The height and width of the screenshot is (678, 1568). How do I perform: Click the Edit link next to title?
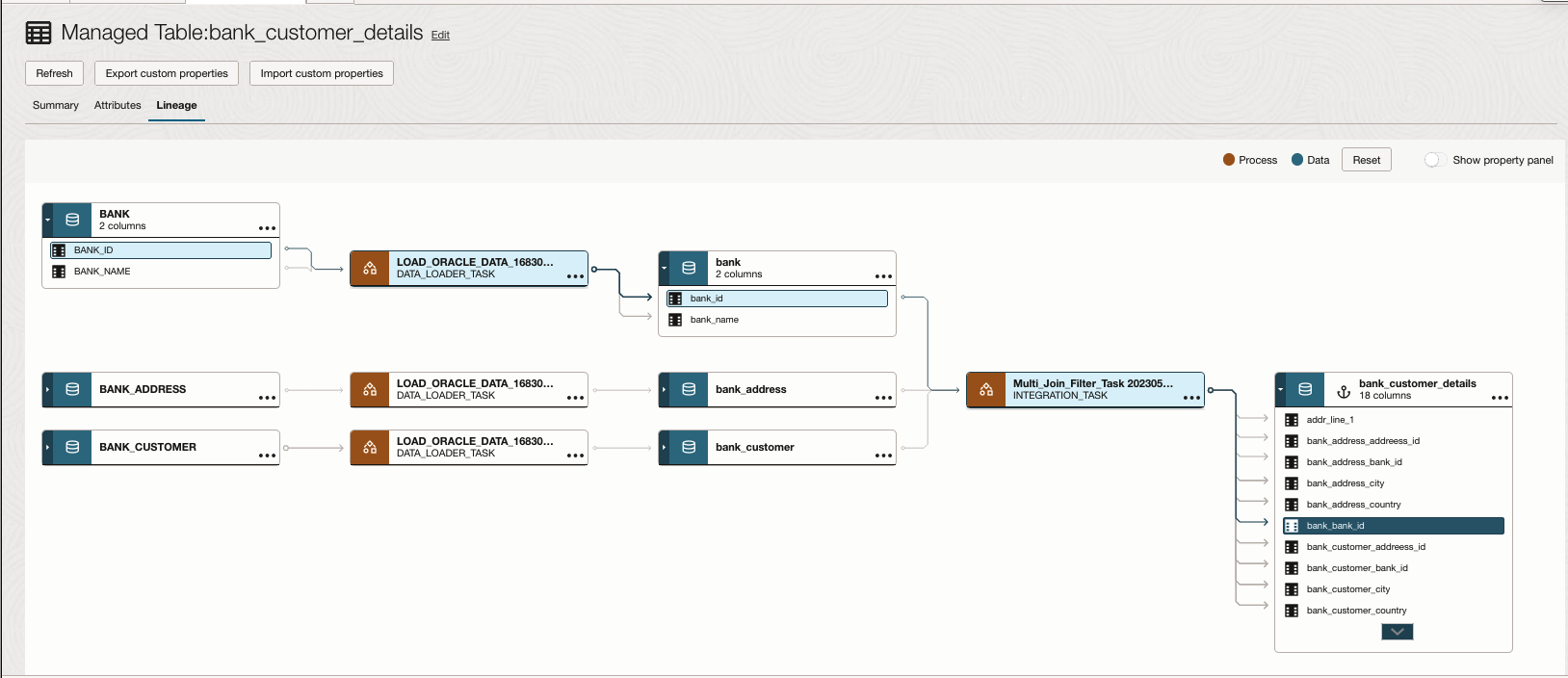[x=440, y=36]
